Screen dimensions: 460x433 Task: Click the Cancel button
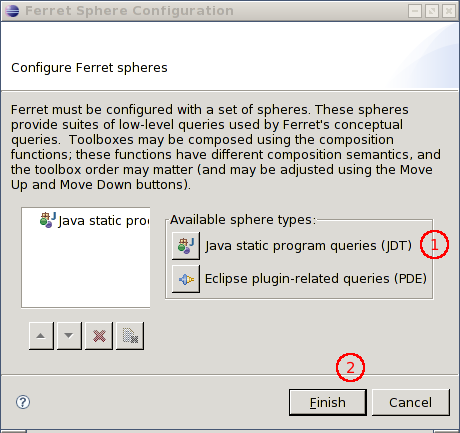pyautogui.click(x=410, y=402)
